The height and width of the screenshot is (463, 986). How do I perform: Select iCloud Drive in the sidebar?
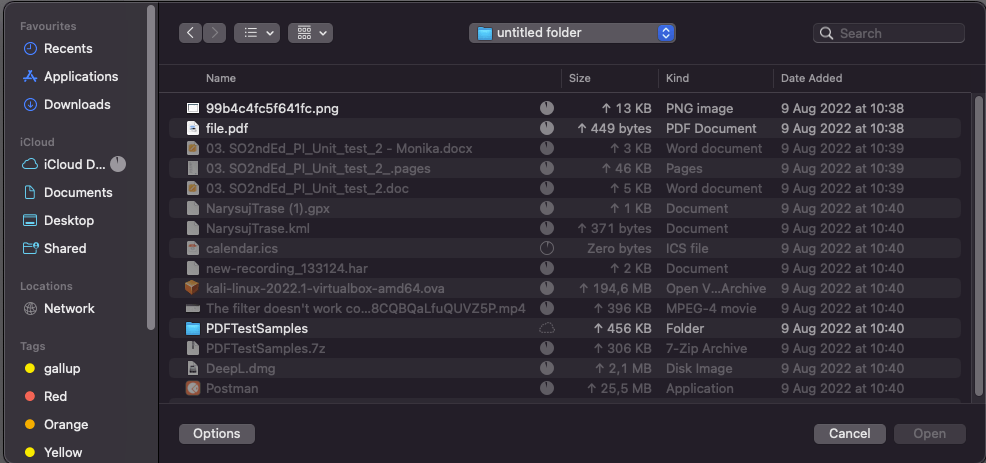pyautogui.click(x=73, y=164)
